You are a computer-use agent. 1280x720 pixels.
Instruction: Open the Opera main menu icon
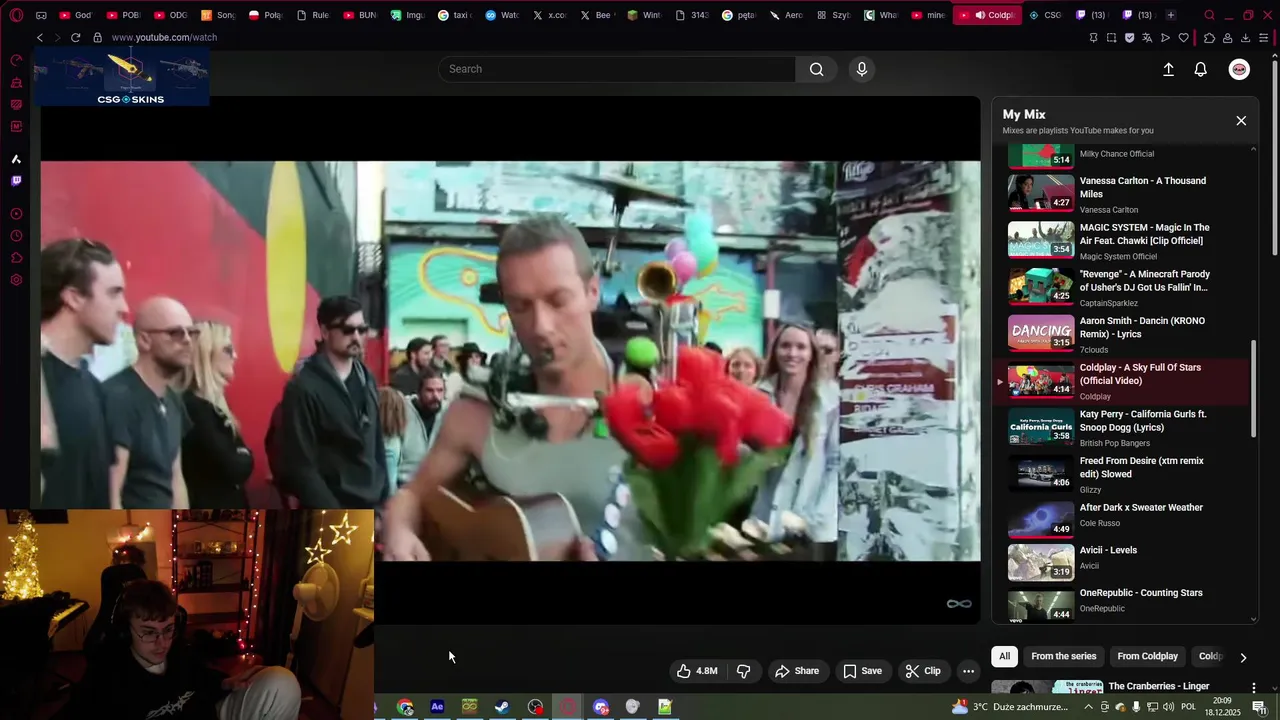(x=16, y=15)
